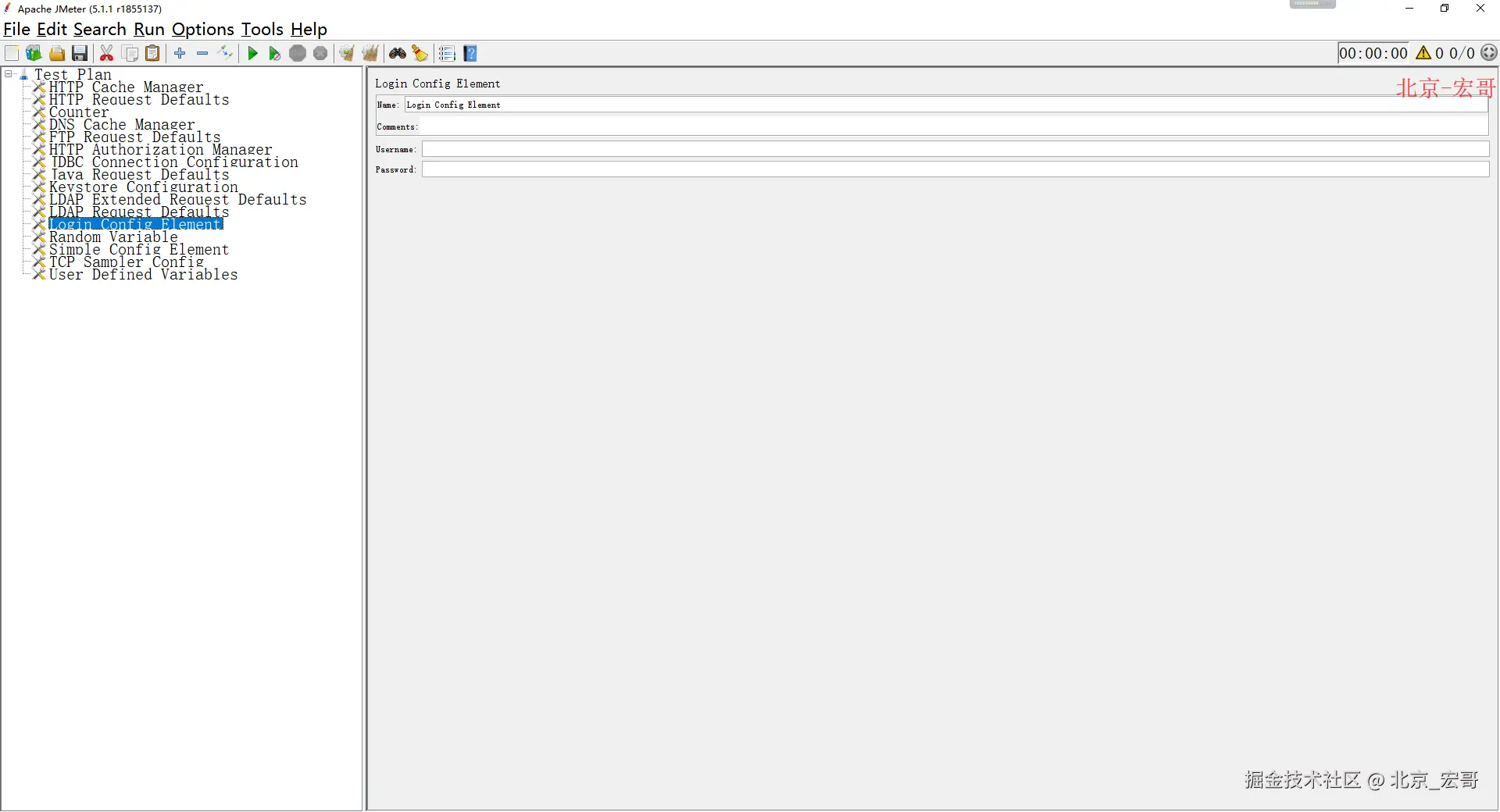
Task: Select LDAP Extended Request Defaults in tree
Action: (x=177, y=199)
